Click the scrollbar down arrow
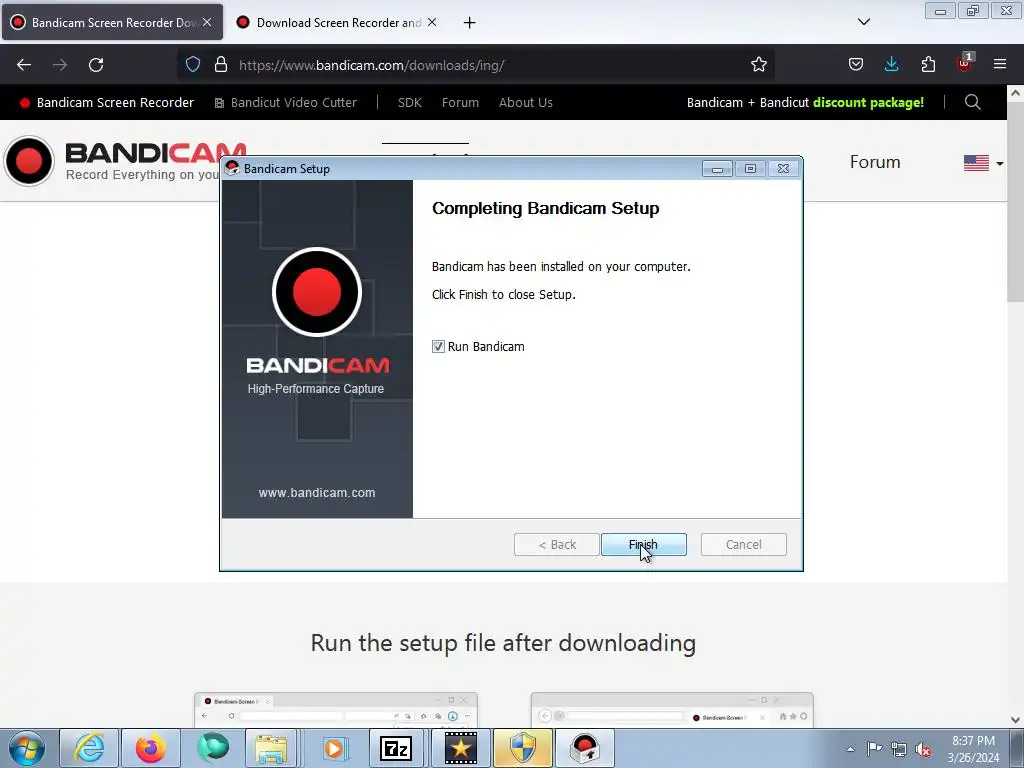Screen dimensions: 1024x768 pos(1016,720)
